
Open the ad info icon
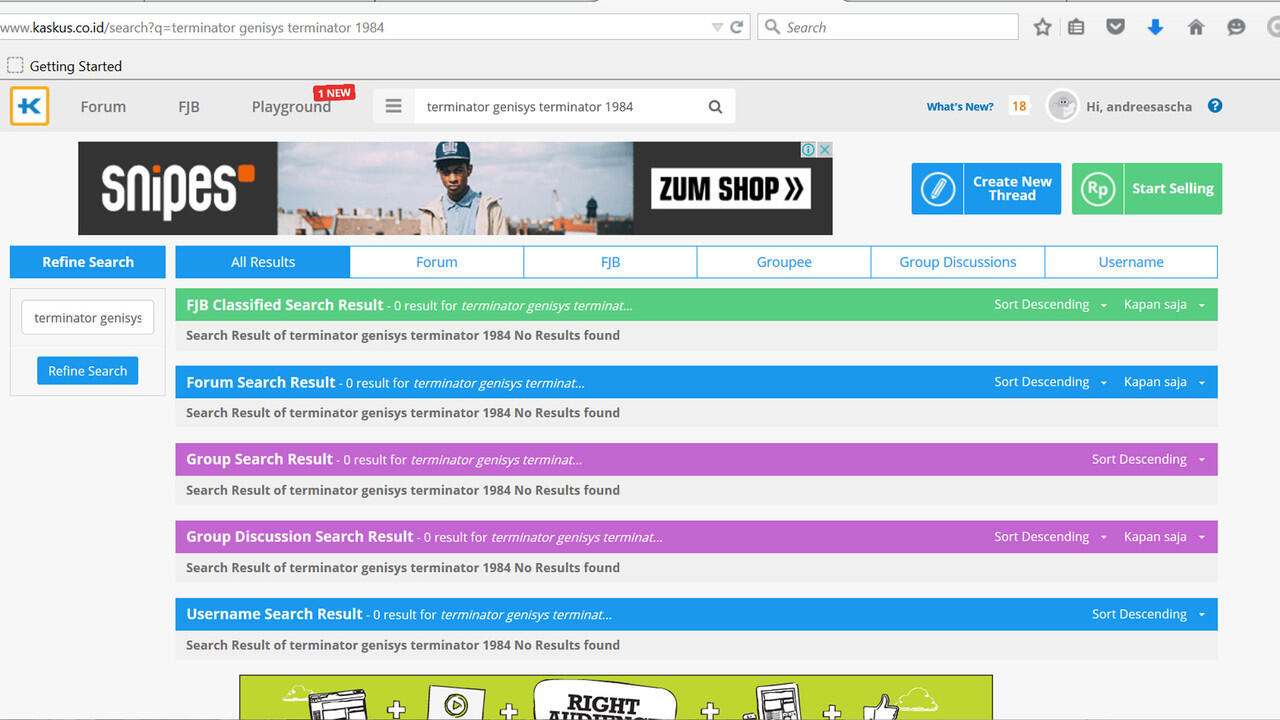(x=809, y=149)
